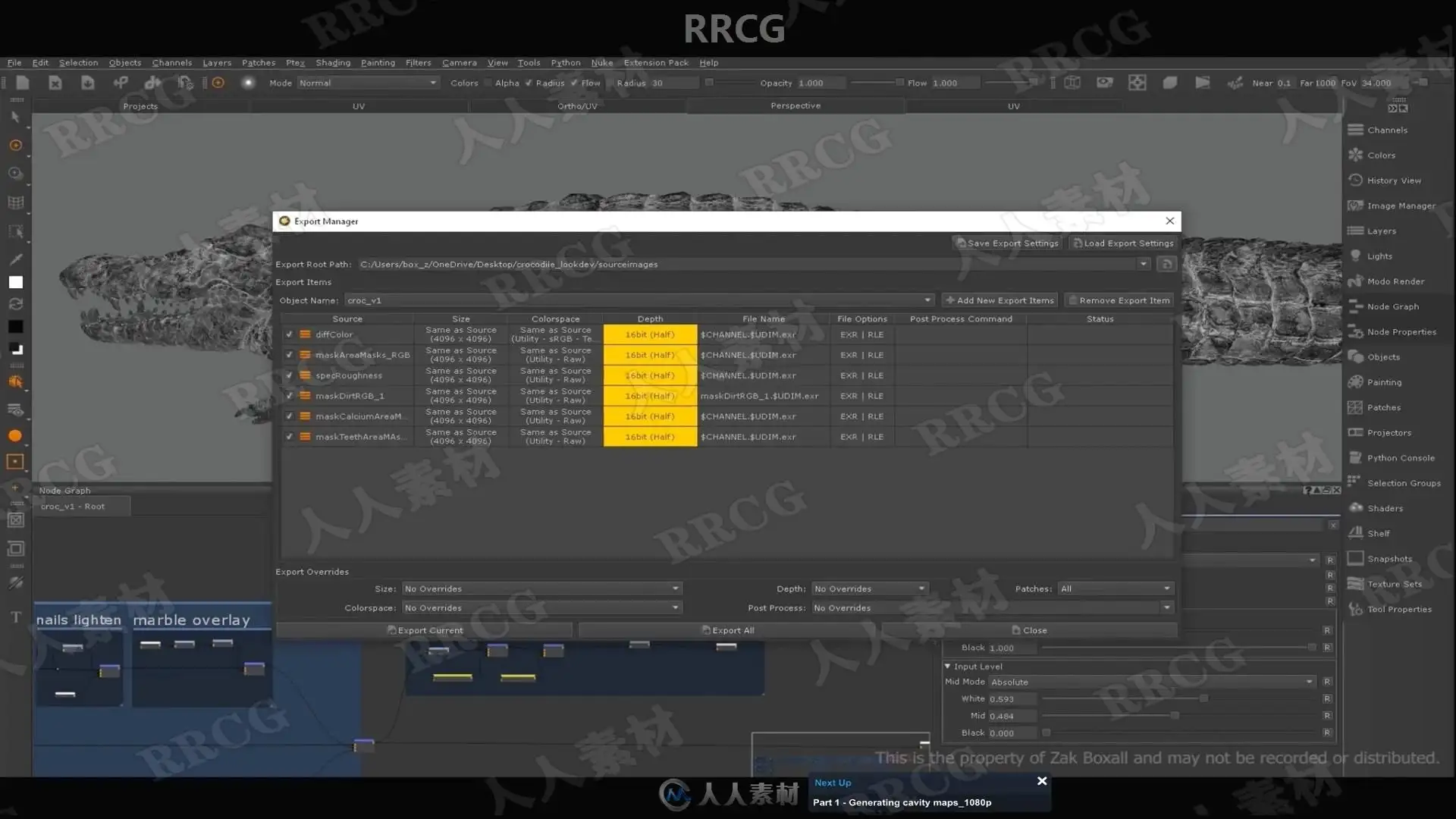Open the Image Manager palette icon
The image size is (1456, 819).
1356,206
